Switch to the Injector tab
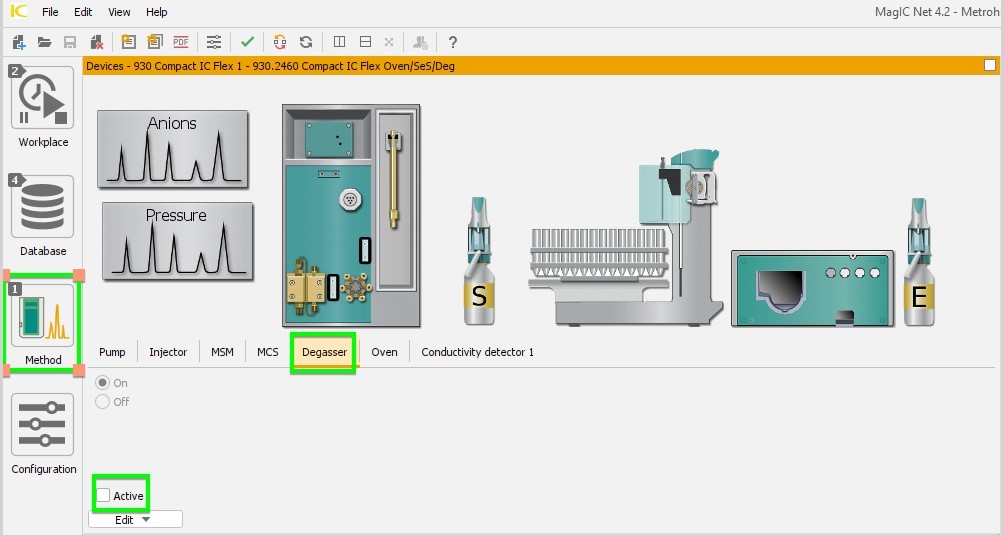The width and height of the screenshot is (1004, 536). coord(168,352)
